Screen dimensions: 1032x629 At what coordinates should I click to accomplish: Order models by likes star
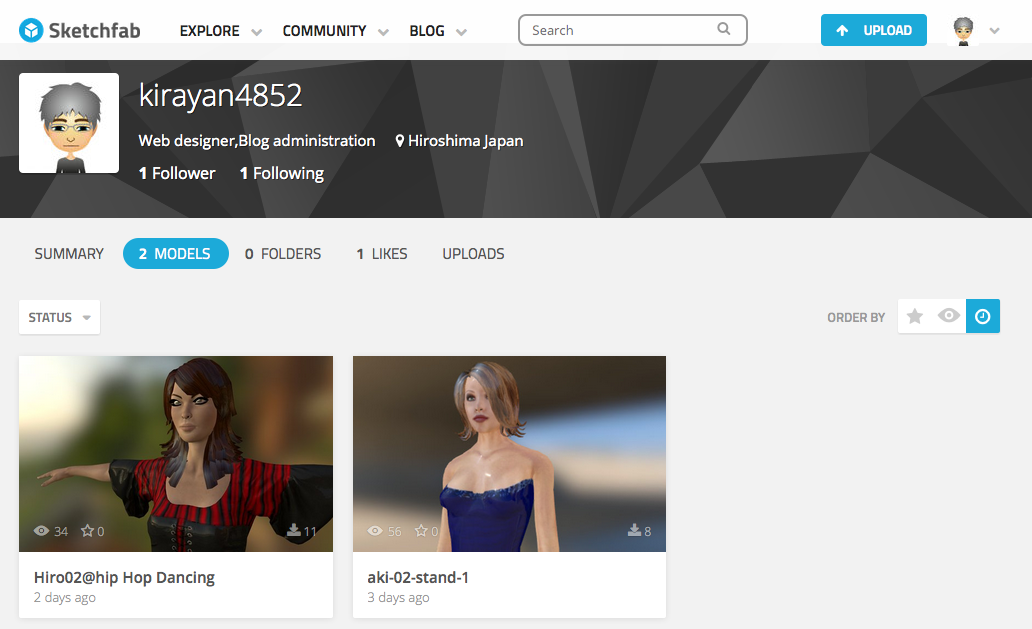pyautogui.click(x=915, y=316)
